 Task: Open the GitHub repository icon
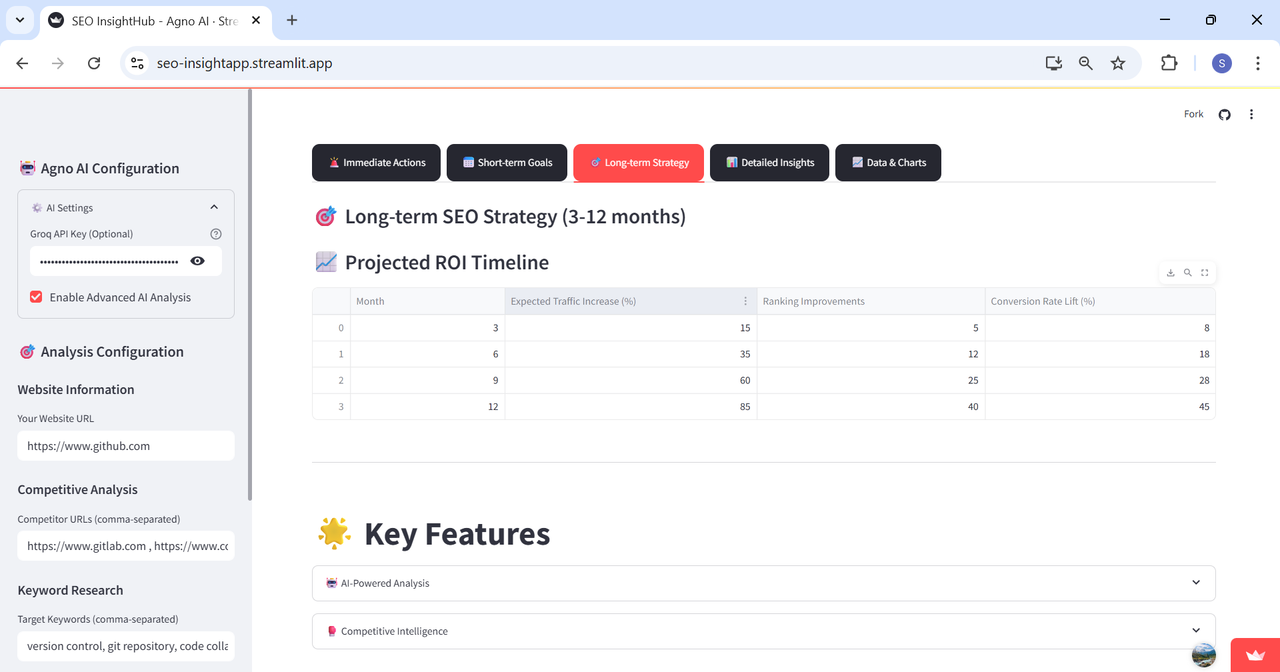tap(1224, 115)
